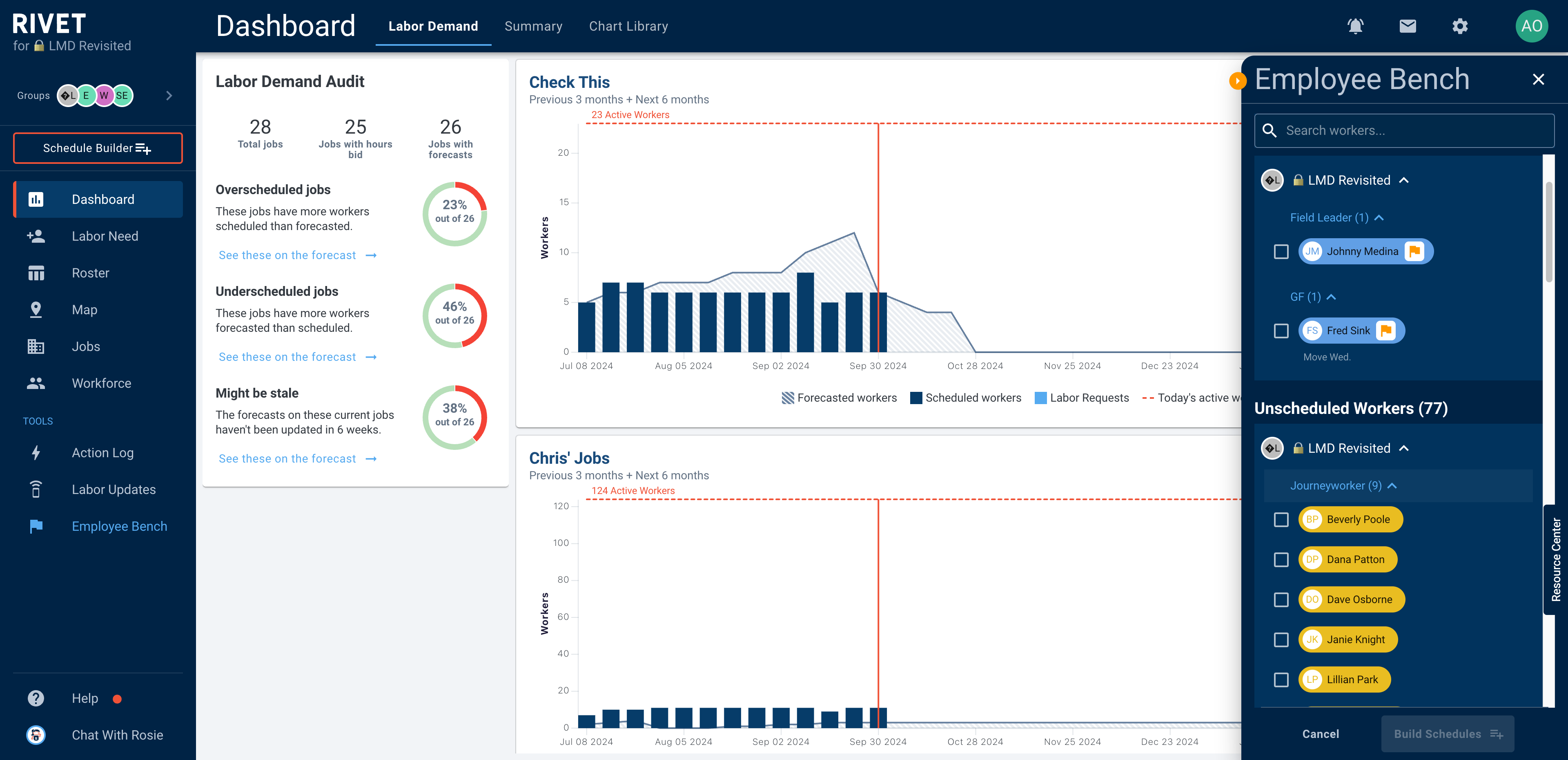
Task: Toggle Forecasted workers legend in Check This chart
Action: [x=839, y=398]
